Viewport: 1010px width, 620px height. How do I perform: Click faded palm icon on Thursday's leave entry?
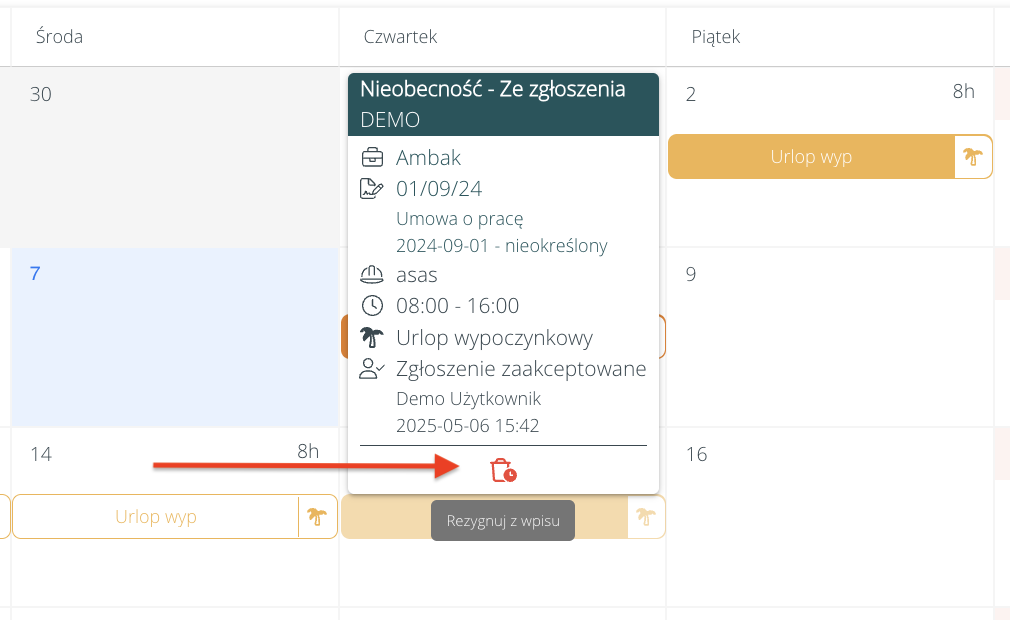pos(646,517)
